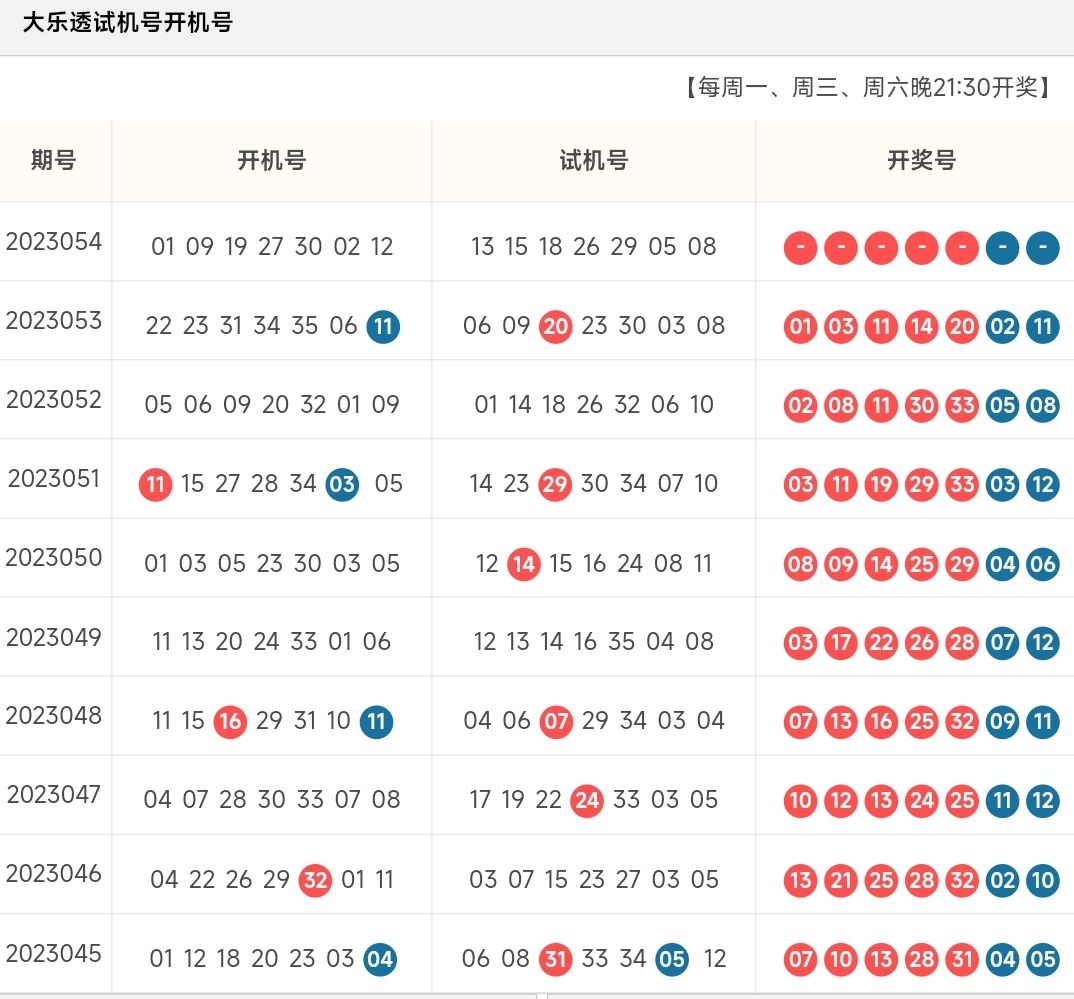Viewport: 1074px width, 999px height.
Task: Click blue ball 10 in 2023046 开奖号
Action: pyautogui.click(x=1042, y=880)
